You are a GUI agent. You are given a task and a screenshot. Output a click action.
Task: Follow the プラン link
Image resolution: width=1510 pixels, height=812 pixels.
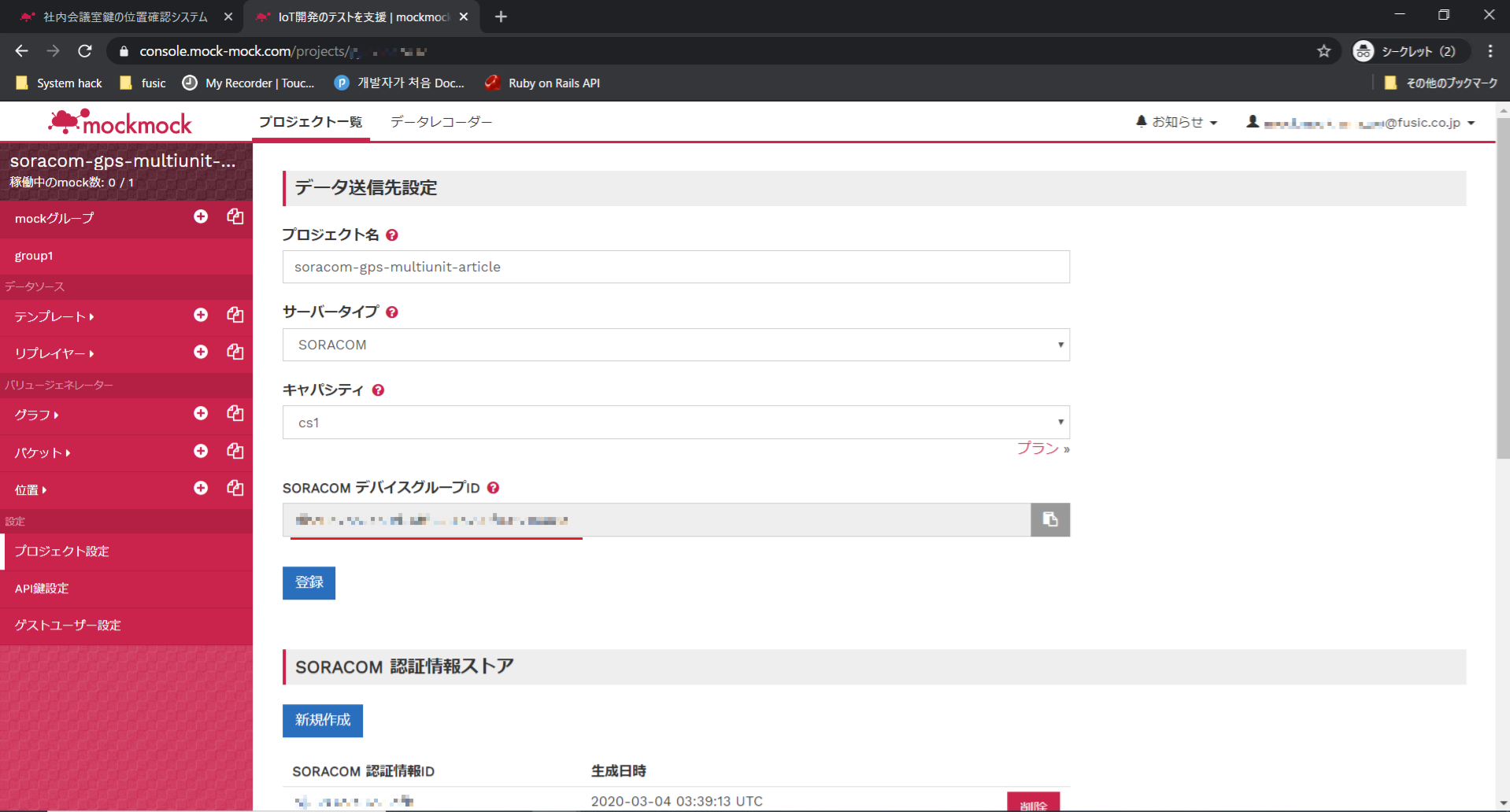click(x=1038, y=448)
